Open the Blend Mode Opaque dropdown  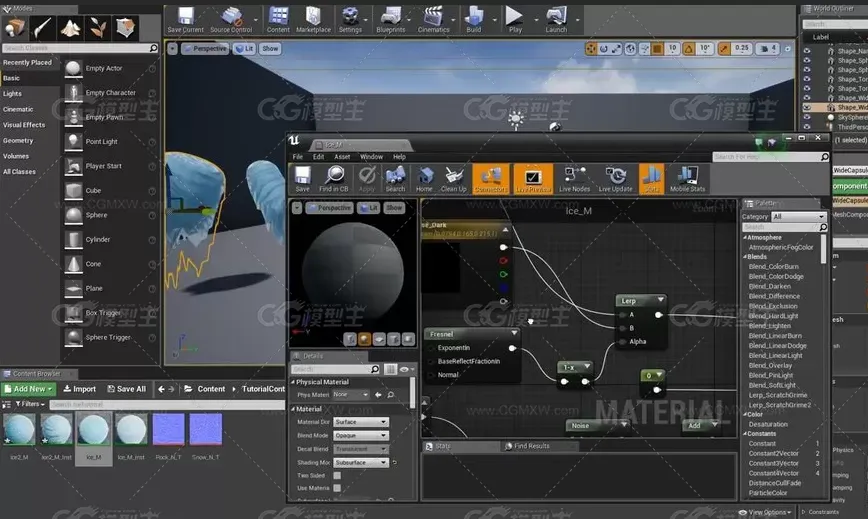coord(361,435)
